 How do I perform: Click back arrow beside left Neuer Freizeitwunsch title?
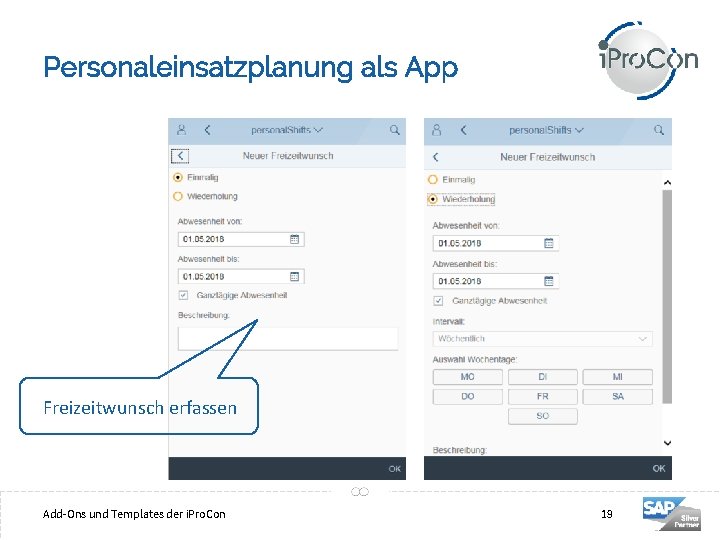180,156
